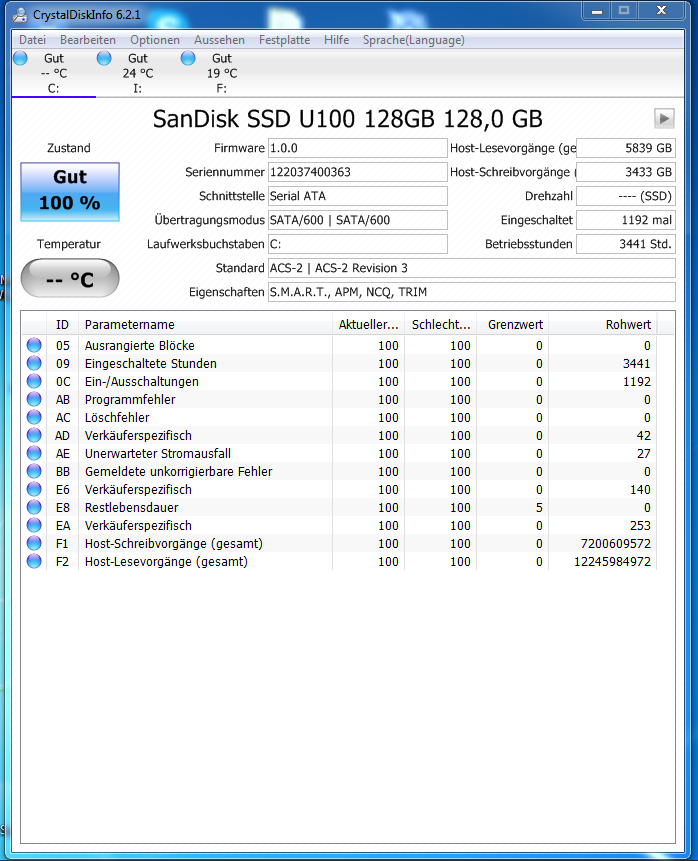Click status orb in Host-Schreibvorgänge (gesamt) row
The height and width of the screenshot is (861, 698).
point(34,543)
